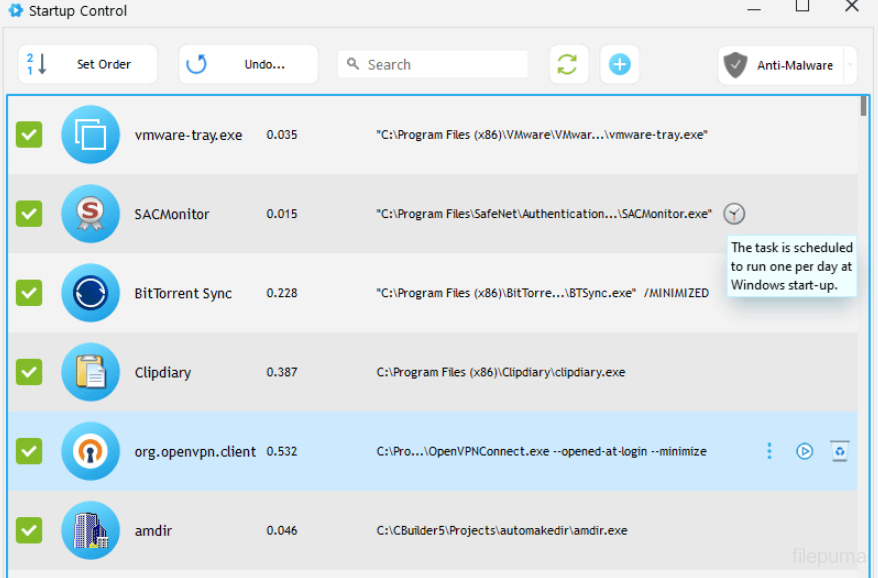
Task: Delete org.openvpn.client with the trash icon
Action: [x=839, y=451]
